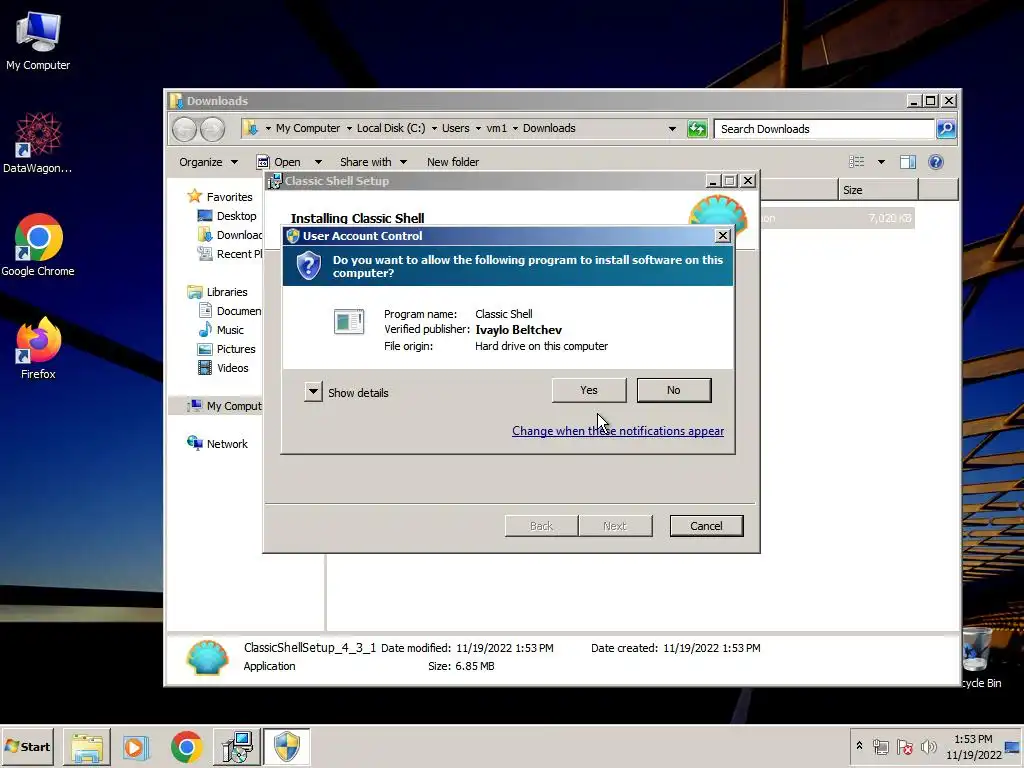Screen dimensions: 1024x768
Task: Open the Recycle Bin icon
Action: click(980, 656)
